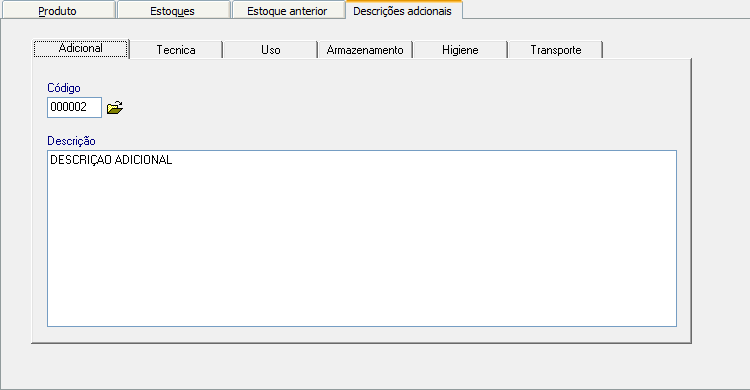
Task: Select the Descrições adcionais tab
Action: tap(403, 10)
